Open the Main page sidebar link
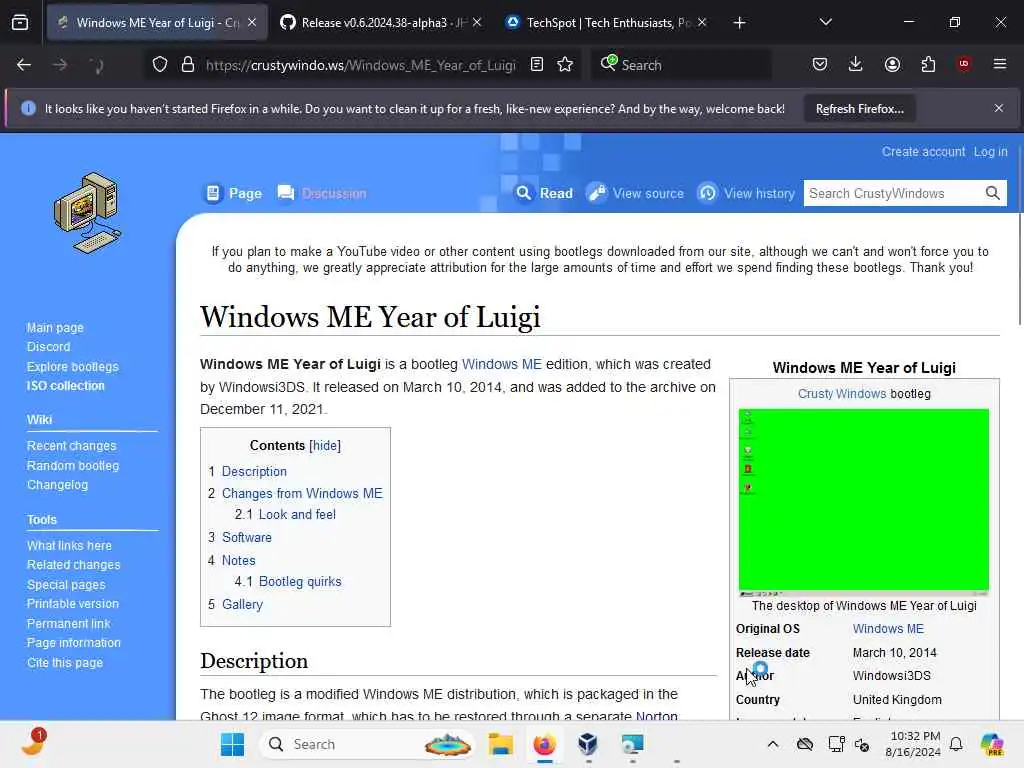Image resolution: width=1024 pixels, height=768 pixels. pyautogui.click(x=55, y=327)
